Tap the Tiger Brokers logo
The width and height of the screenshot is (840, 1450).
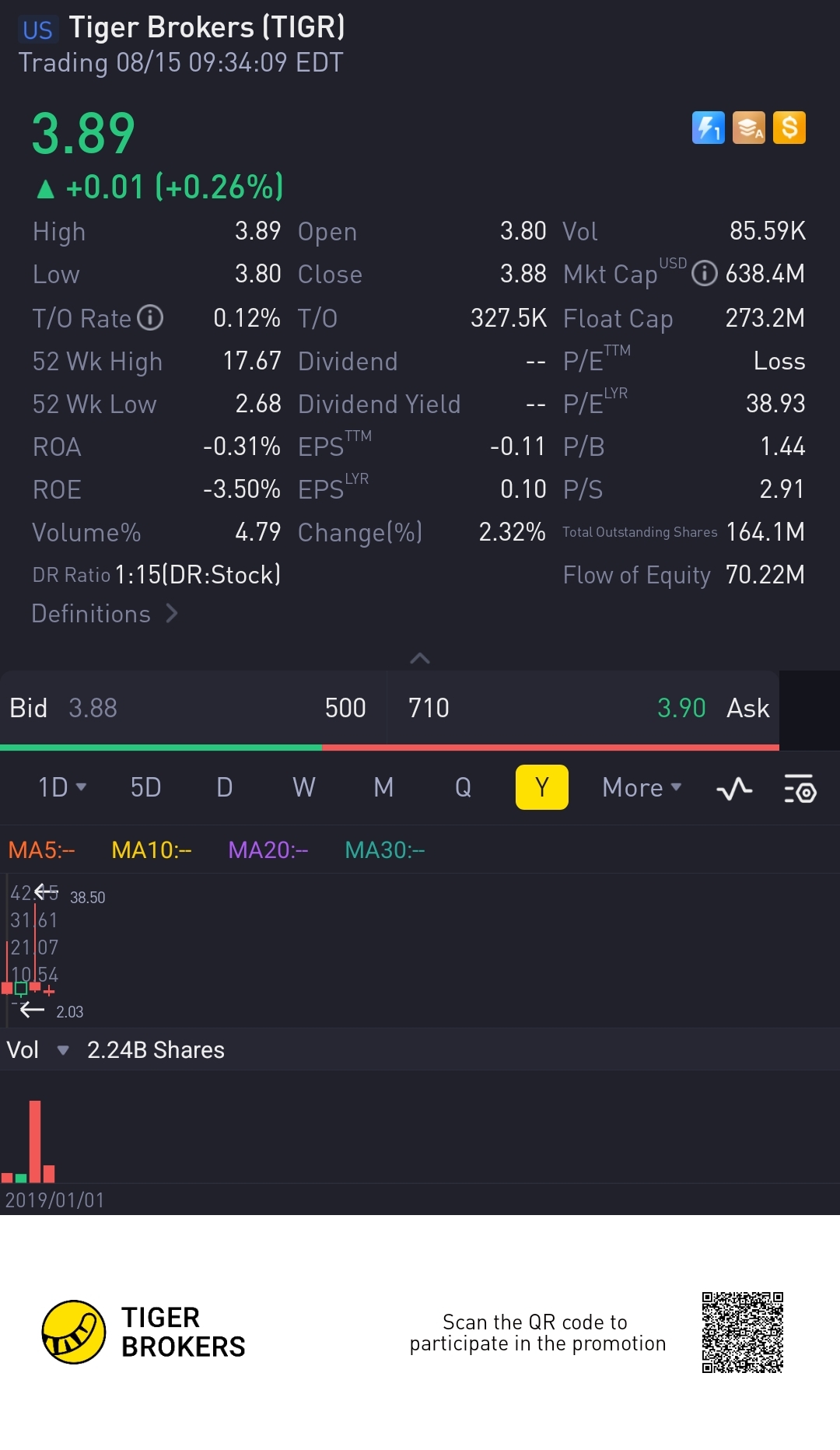74,1332
